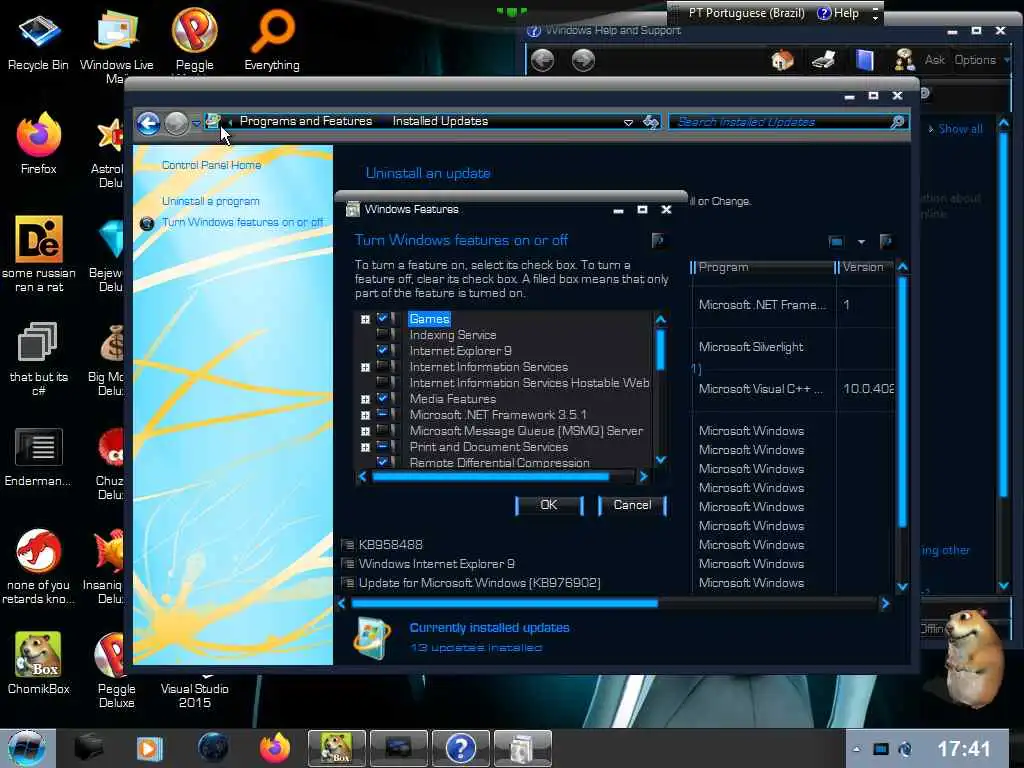Image resolution: width=1024 pixels, height=768 pixels.
Task: Click PT Portuguese (Brazil) language selector
Action: click(x=746, y=13)
